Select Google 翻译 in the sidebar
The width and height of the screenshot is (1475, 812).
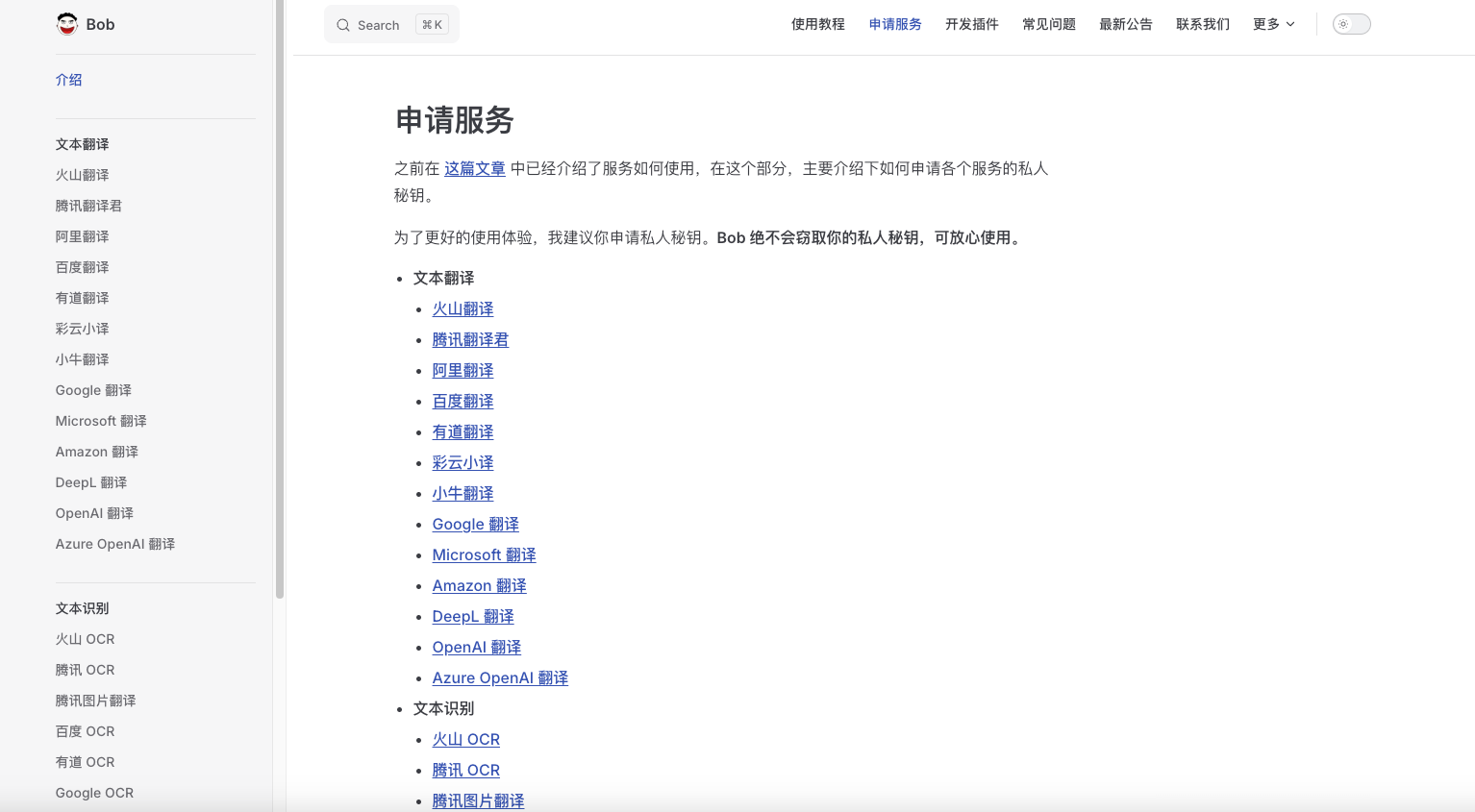(x=93, y=390)
